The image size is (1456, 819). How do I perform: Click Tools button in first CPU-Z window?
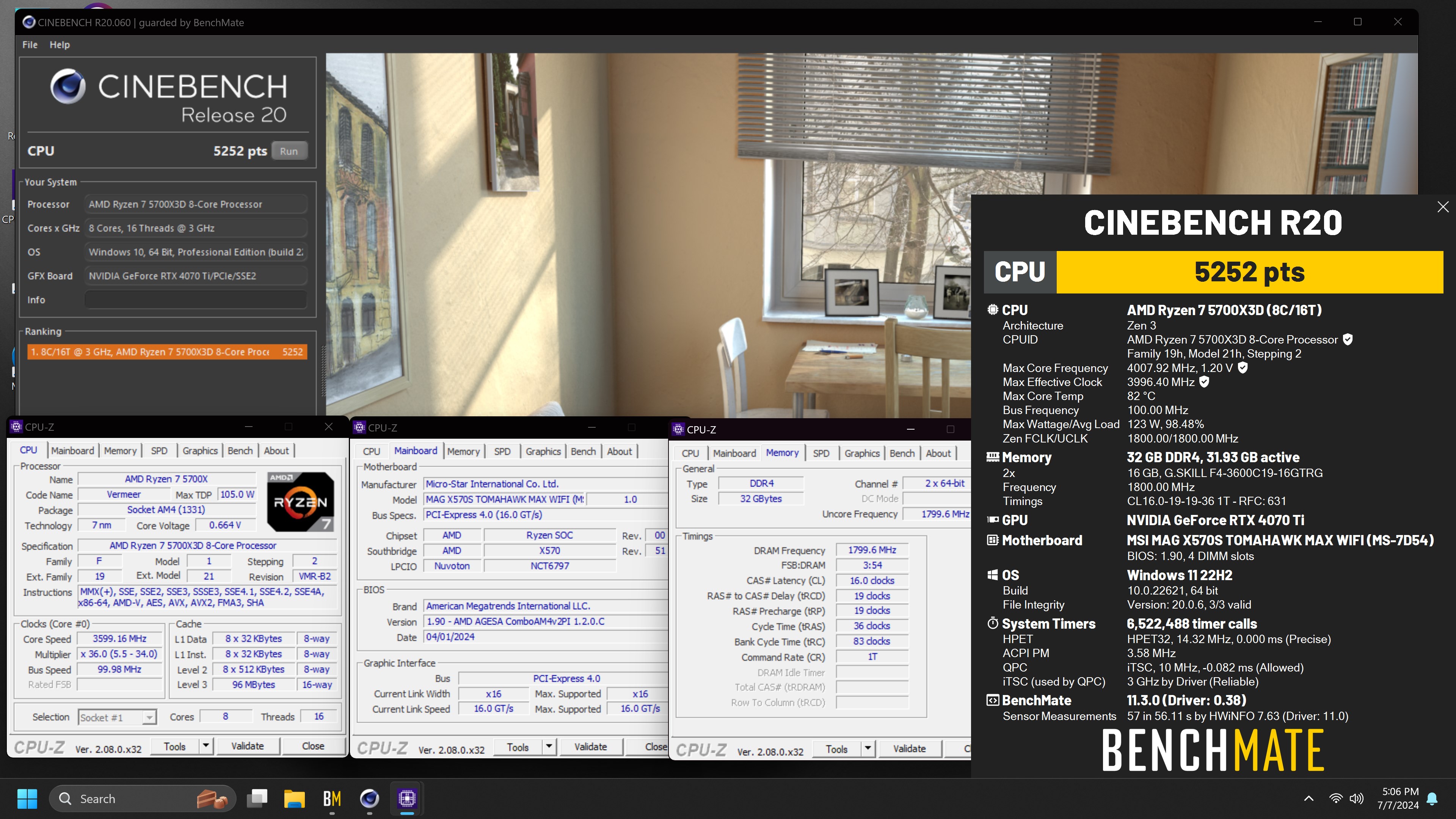point(175,746)
